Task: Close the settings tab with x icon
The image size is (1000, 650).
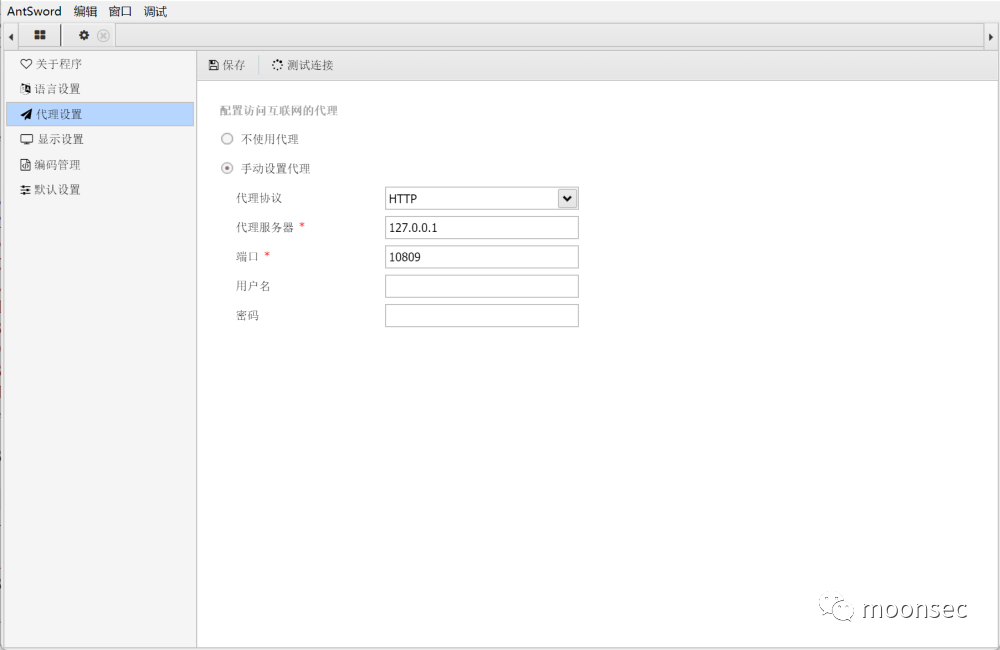Action: 103,36
